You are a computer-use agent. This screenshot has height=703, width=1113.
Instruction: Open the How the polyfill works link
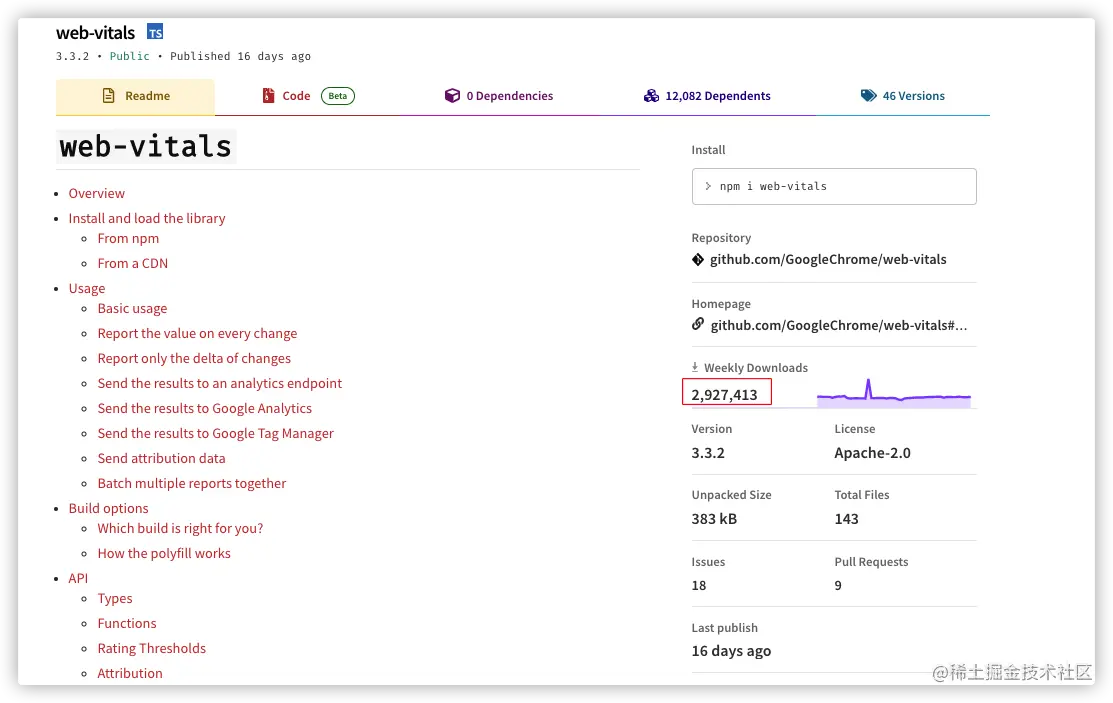click(164, 553)
